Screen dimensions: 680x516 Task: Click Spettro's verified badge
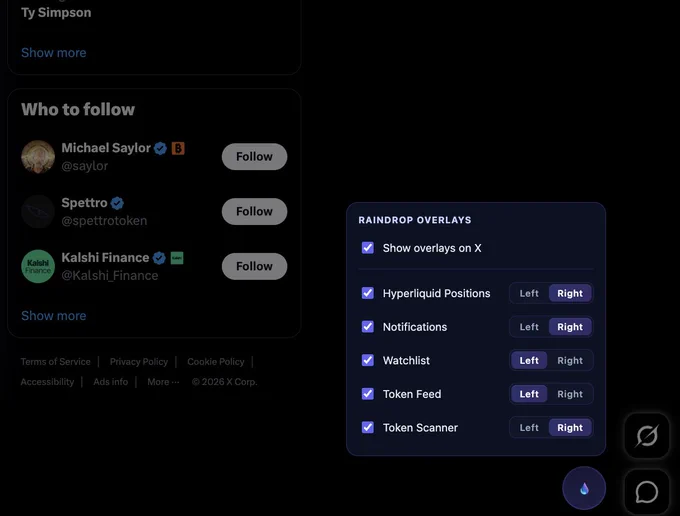click(x=117, y=203)
